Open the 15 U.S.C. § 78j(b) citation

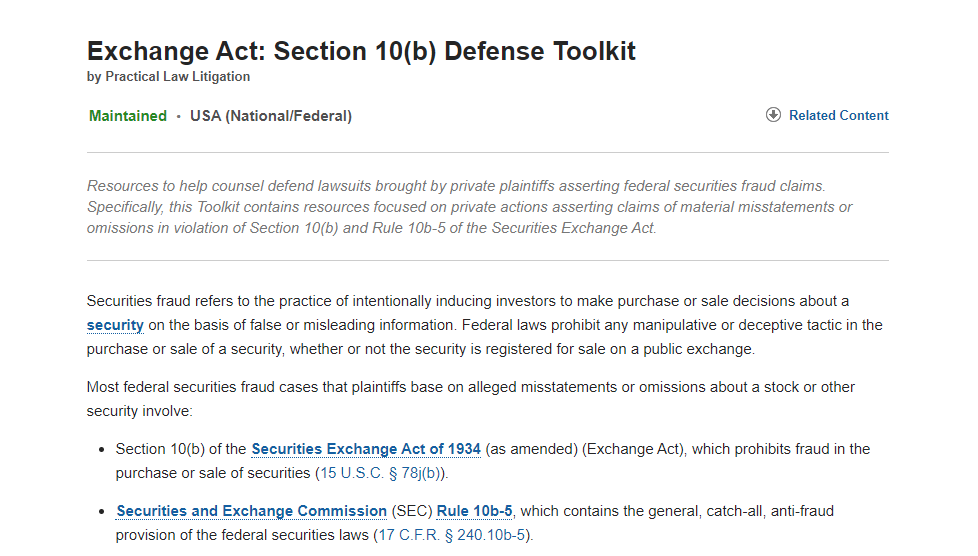click(x=380, y=473)
